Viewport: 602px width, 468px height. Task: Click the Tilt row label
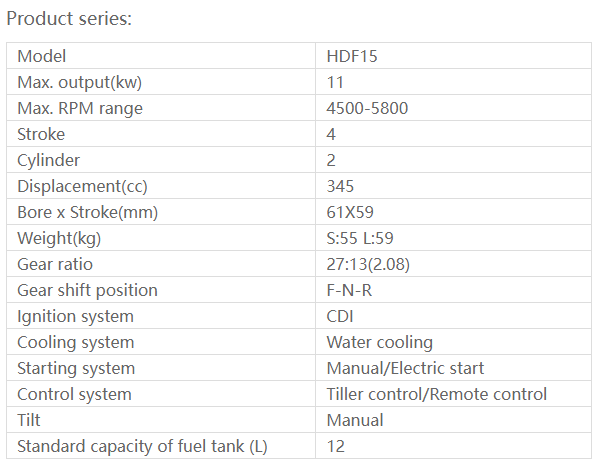pos(30,420)
